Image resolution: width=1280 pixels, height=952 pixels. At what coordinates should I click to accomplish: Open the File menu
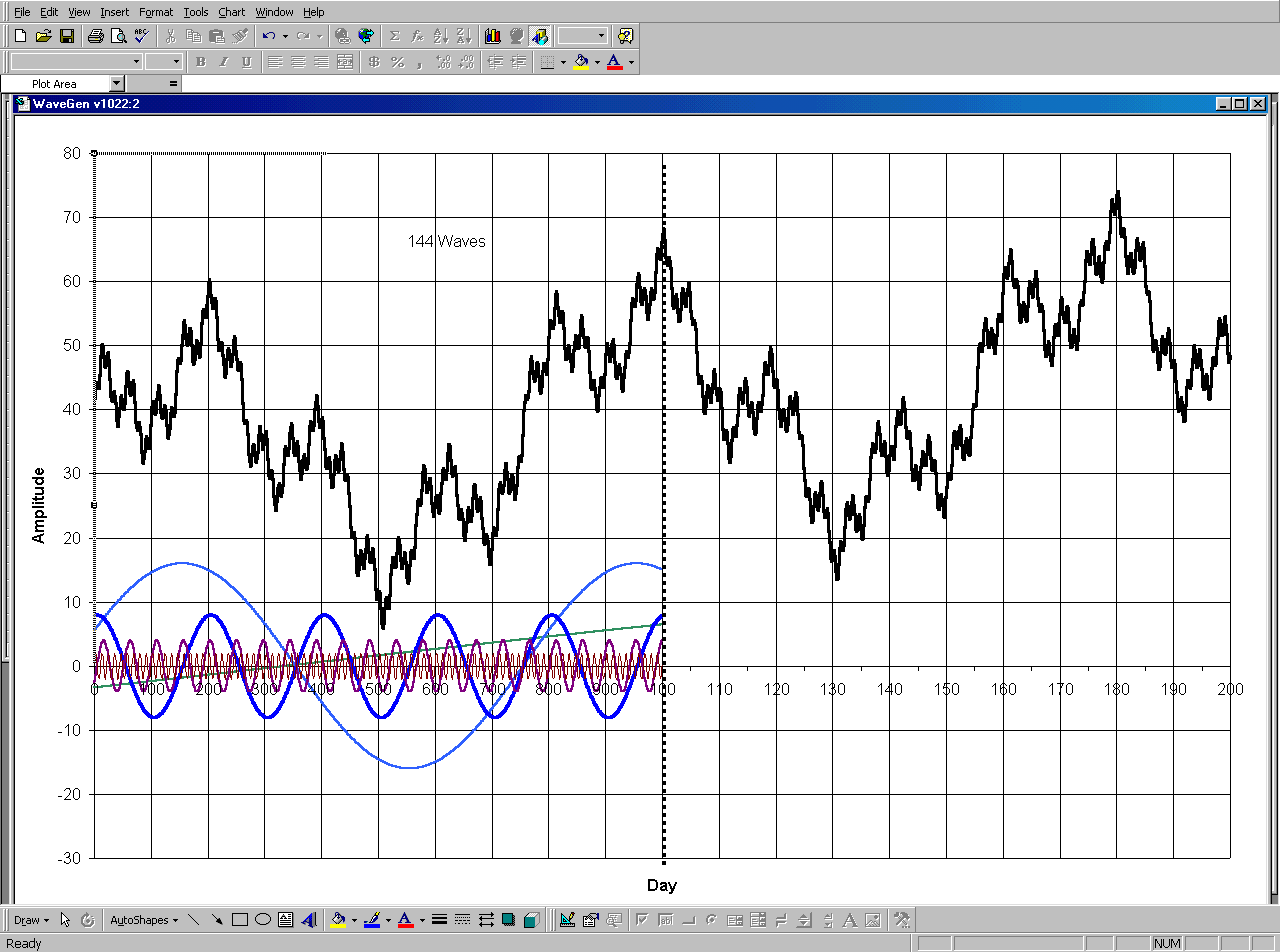point(22,12)
